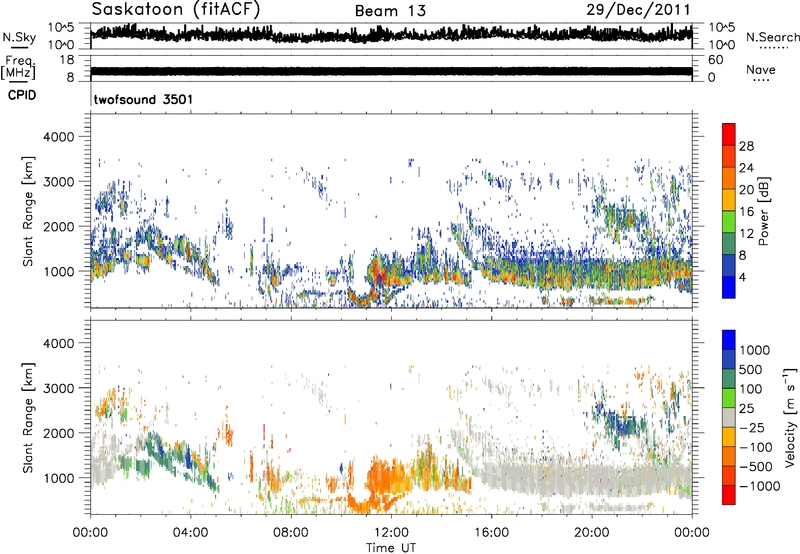Click the 'N.Sky' legend label
Screen dimensions: 800x554
19,37
